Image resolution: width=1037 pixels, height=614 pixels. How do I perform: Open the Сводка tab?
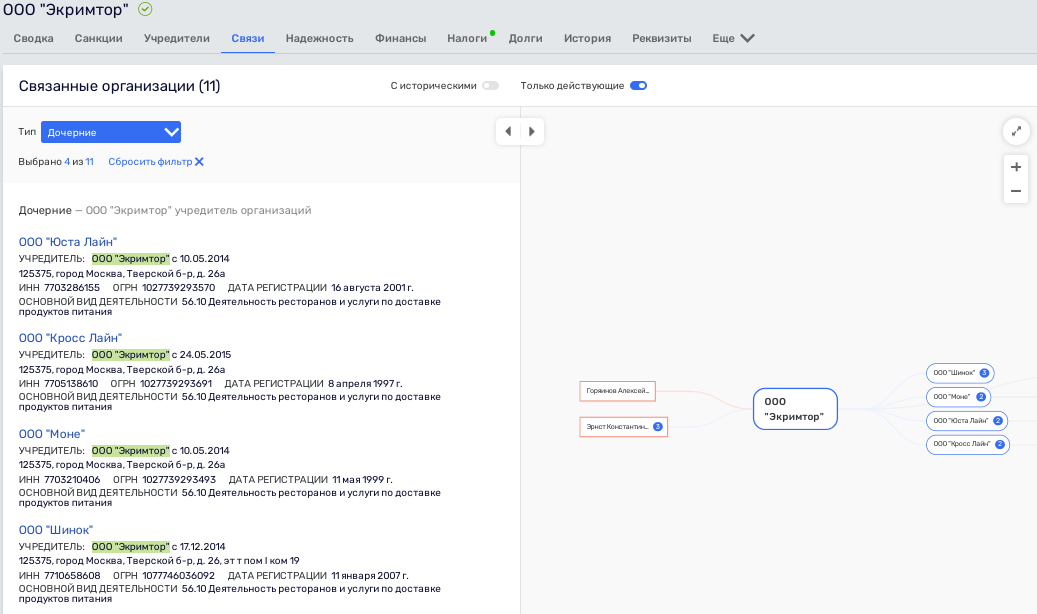coord(34,38)
